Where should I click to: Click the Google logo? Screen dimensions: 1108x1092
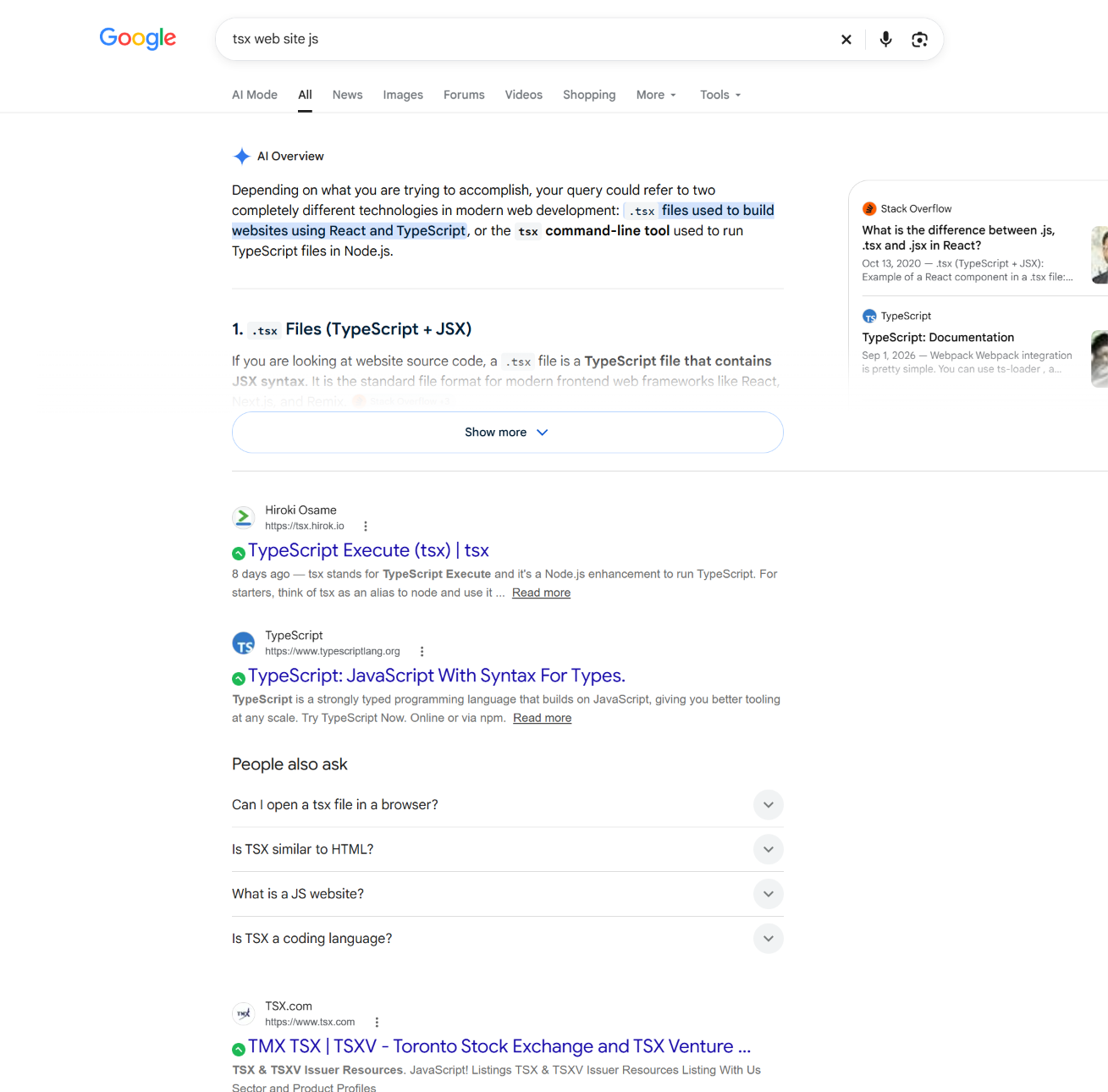point(138,38)
